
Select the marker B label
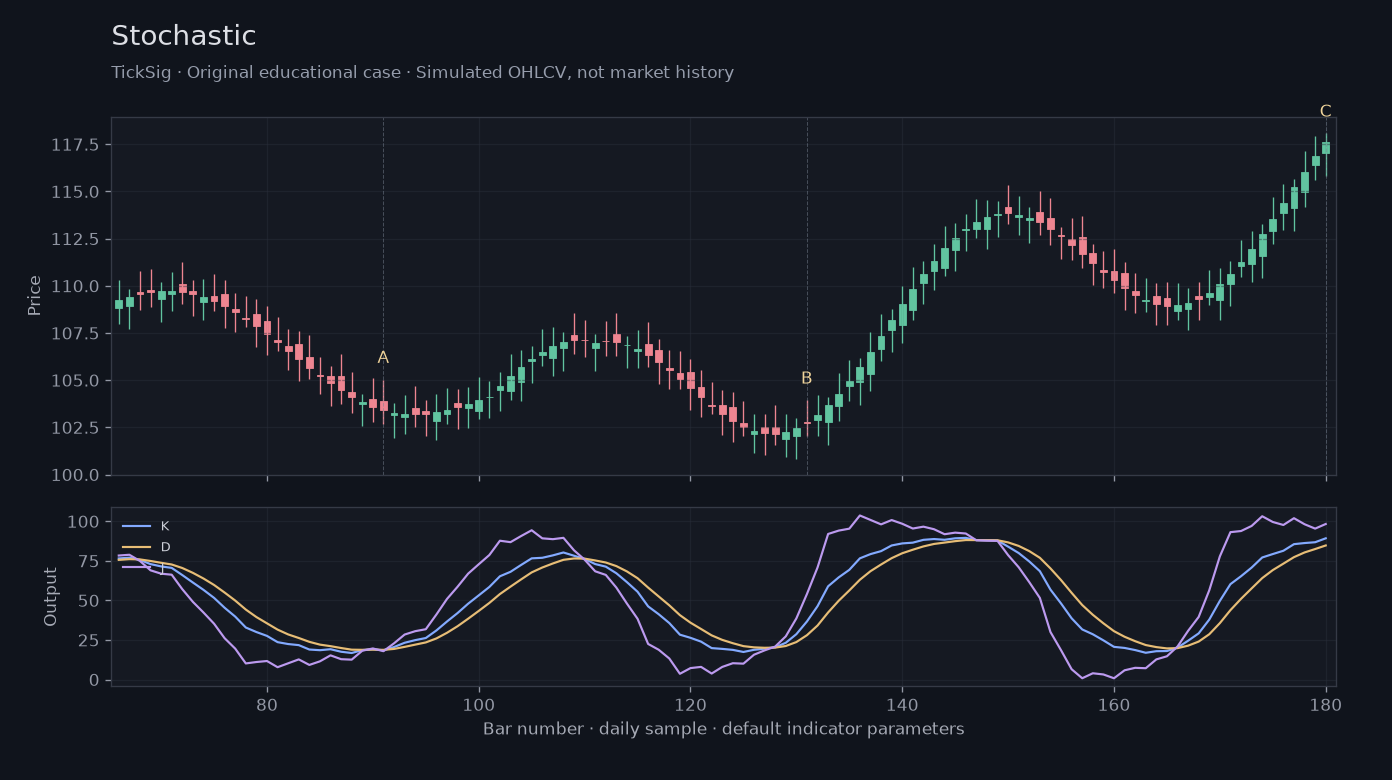point(806,378)
